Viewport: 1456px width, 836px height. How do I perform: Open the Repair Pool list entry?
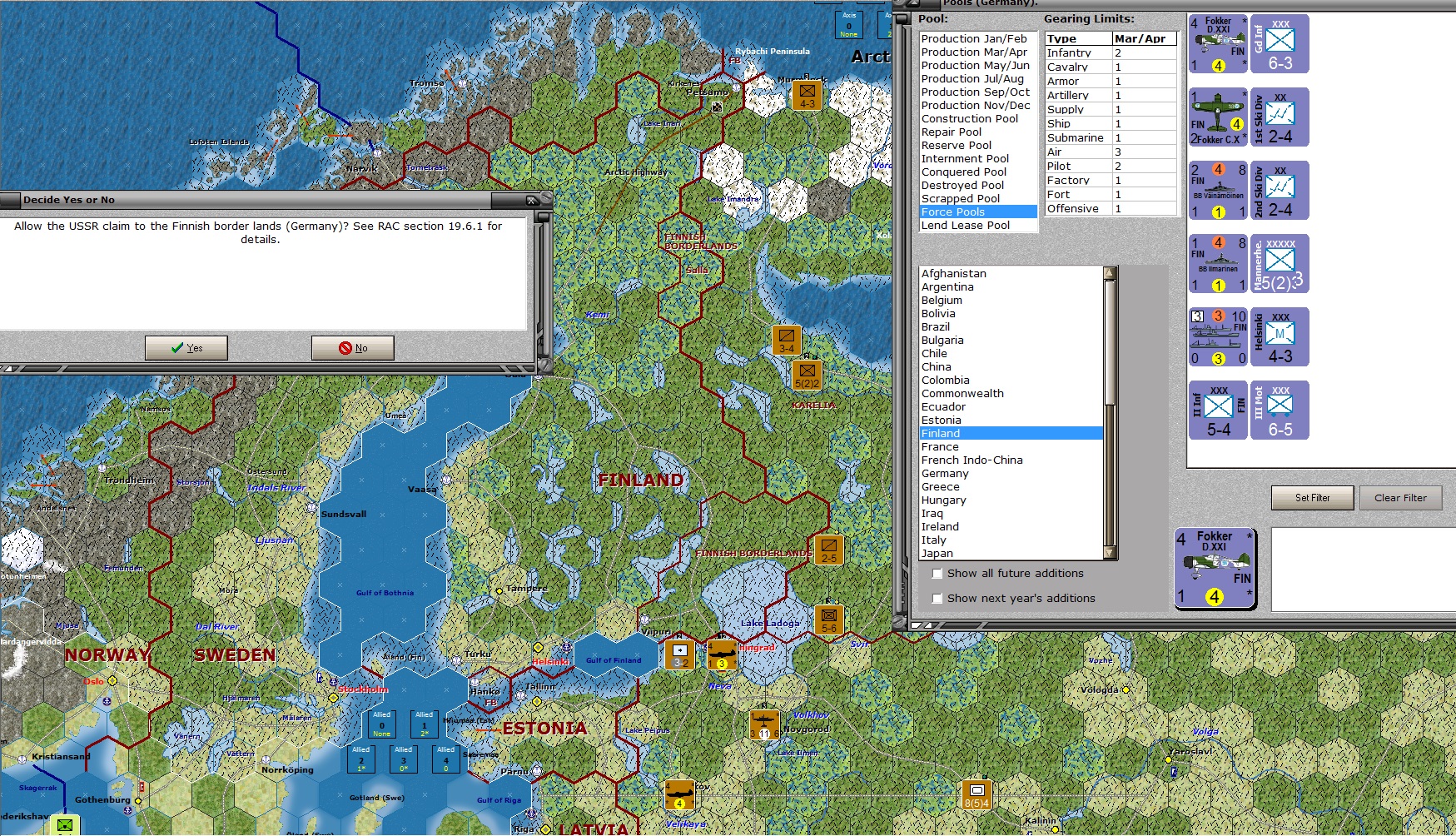(978, 132)
